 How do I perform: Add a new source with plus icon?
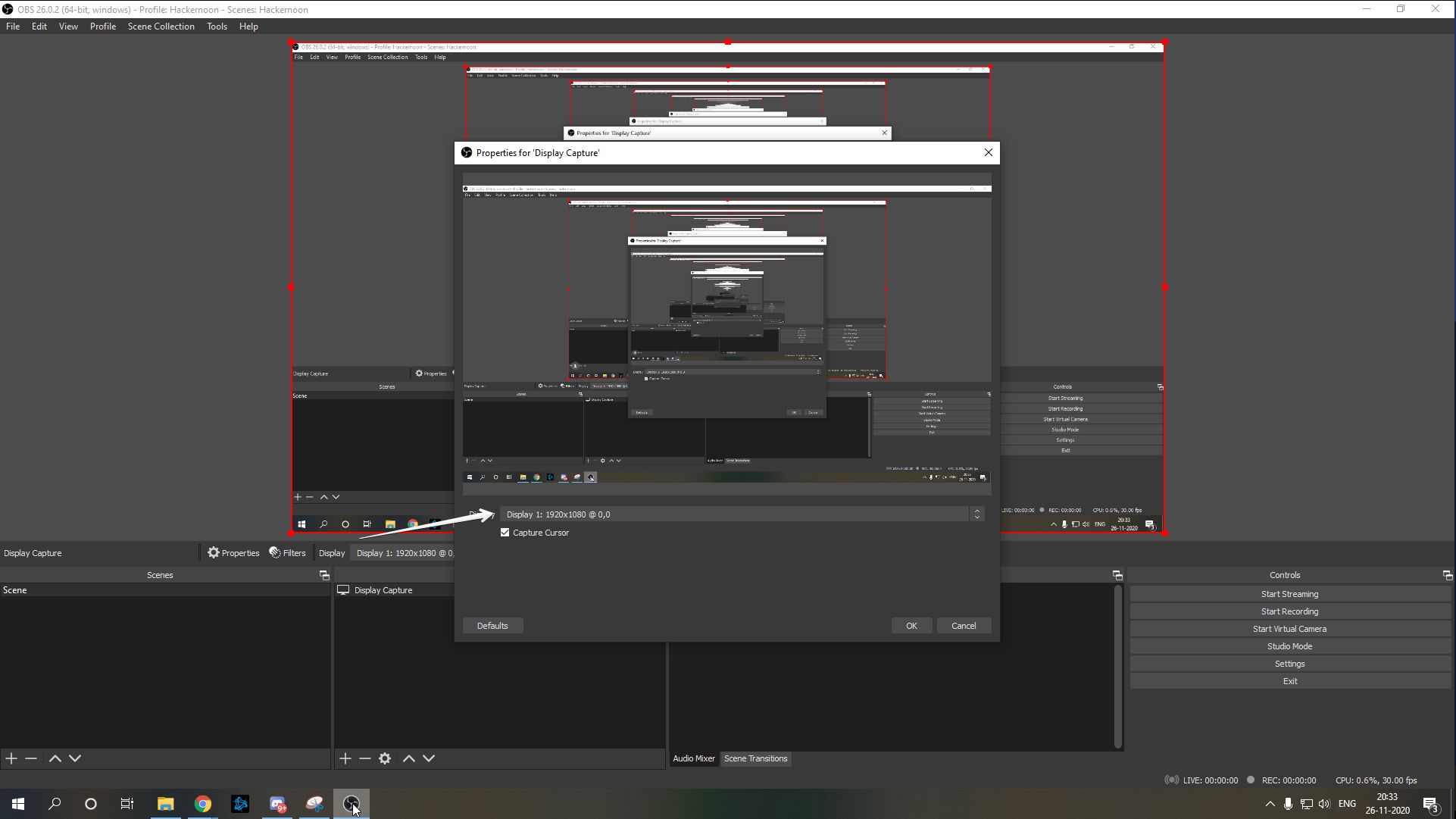345,758
